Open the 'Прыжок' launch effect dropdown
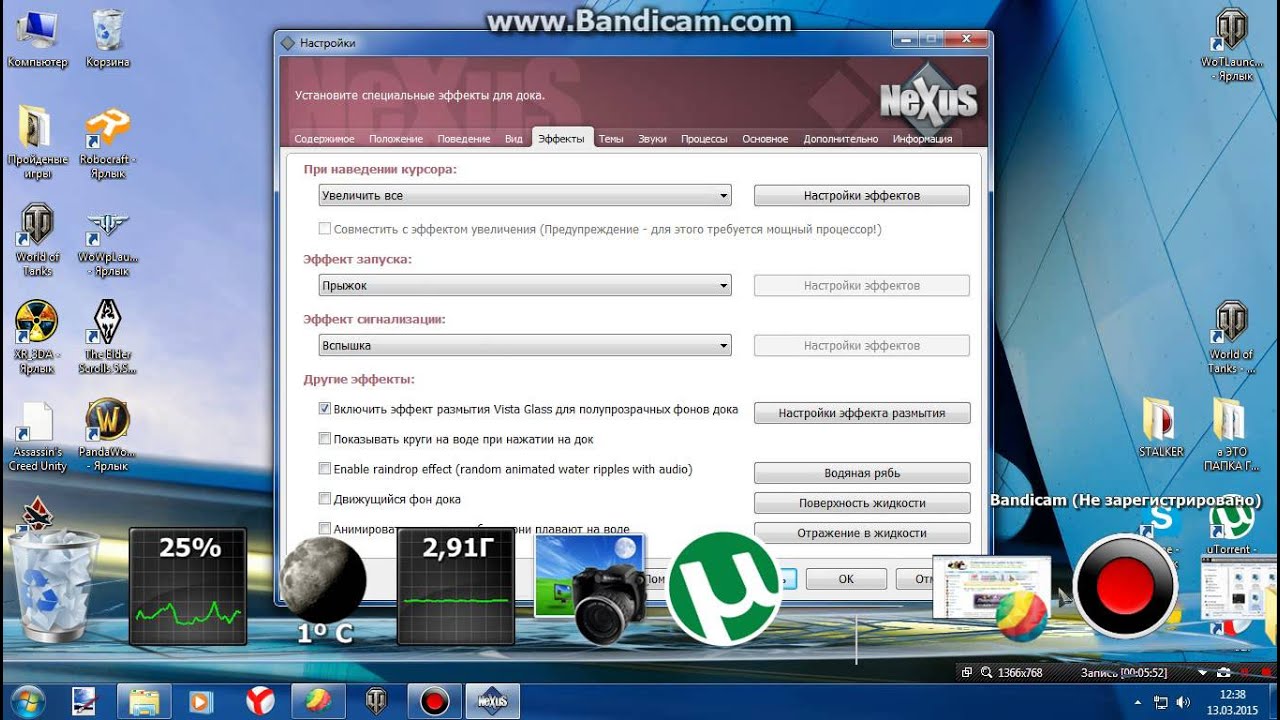1280x720 pixels. point(525,286)
